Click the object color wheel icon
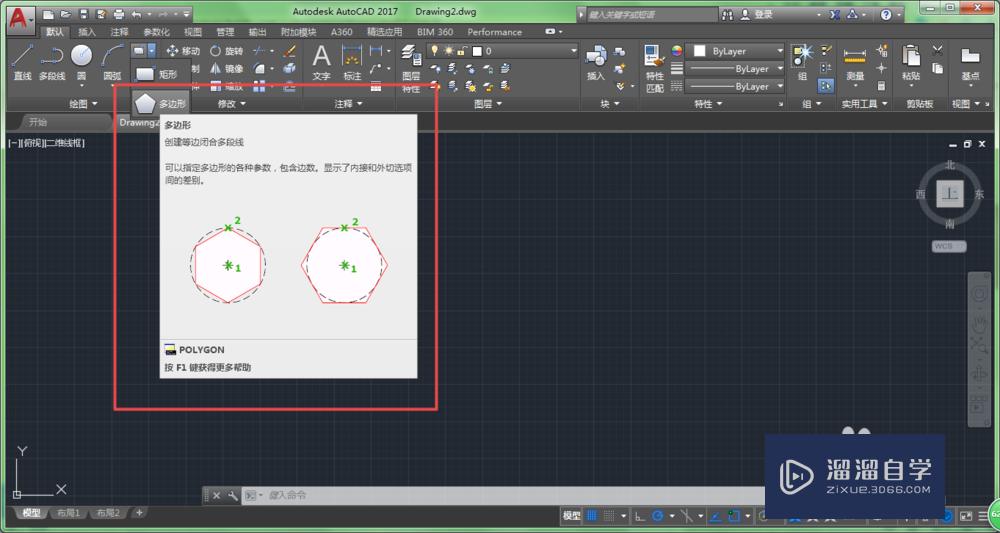 [677, 51]
